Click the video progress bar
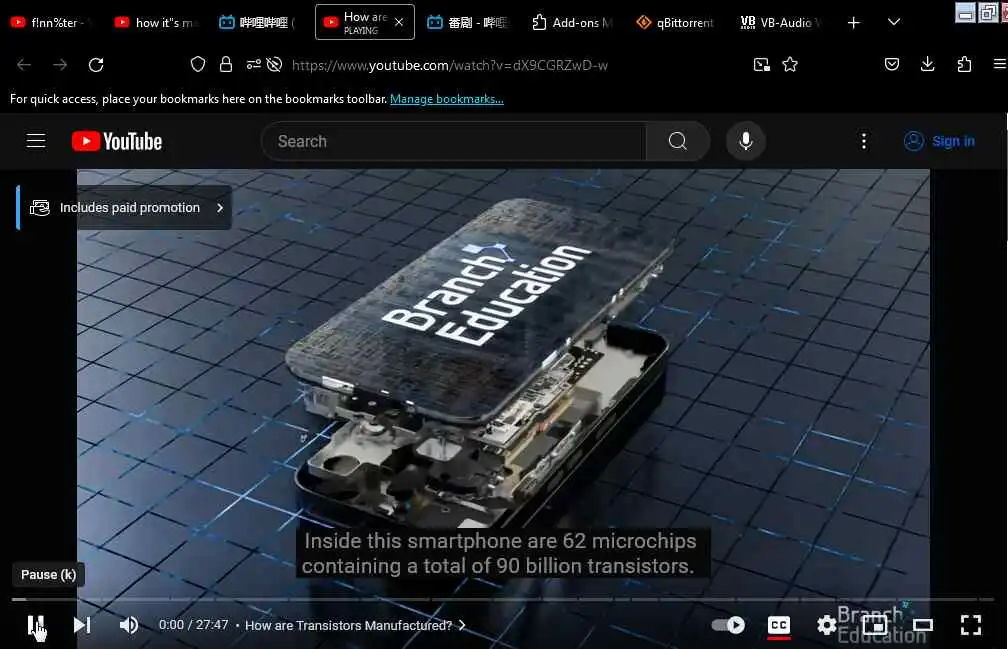1008x649 pixels. click(503, 599)
